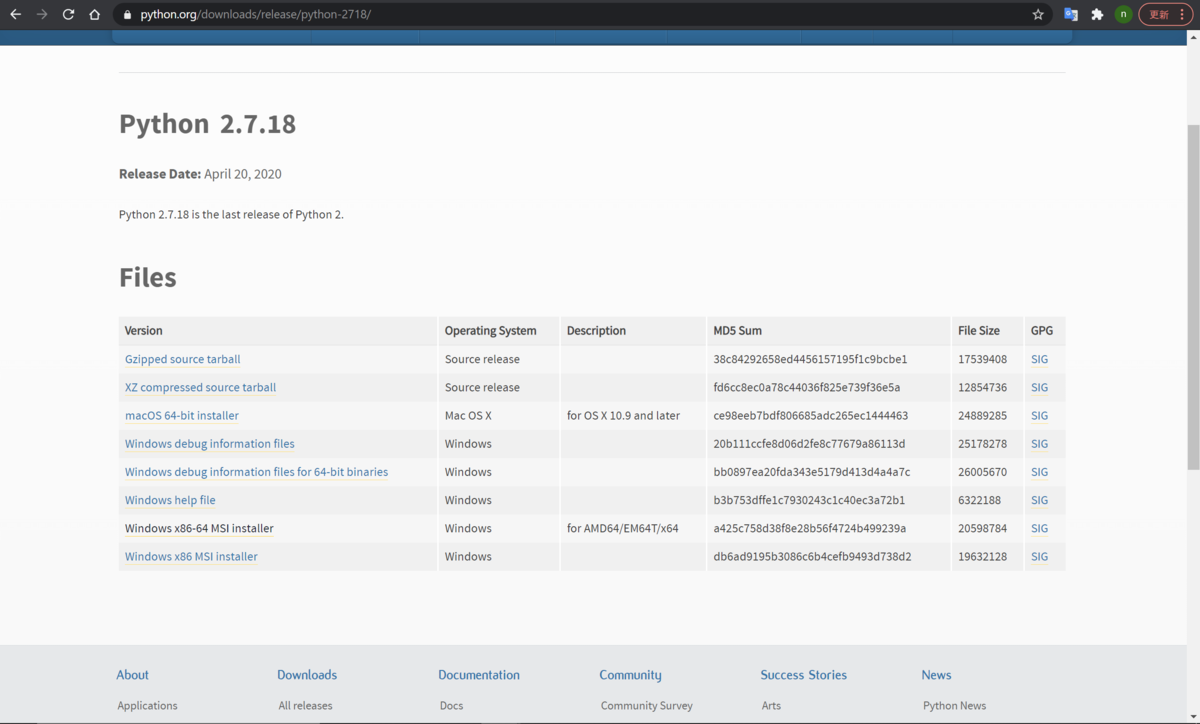Image resolution: width=1200 pixels, height=724 pixels.
Task: Open the Docs footer link
Action: (451, 705)
